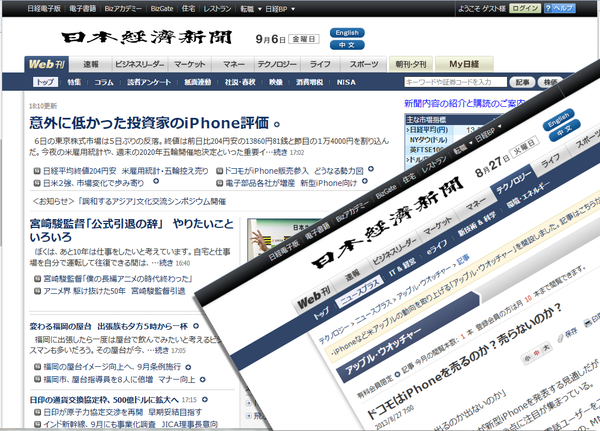Open headline 宮崎駿監督「公式引退の辞」
This screenshot has height=431, width=600.
coord(131,230)
